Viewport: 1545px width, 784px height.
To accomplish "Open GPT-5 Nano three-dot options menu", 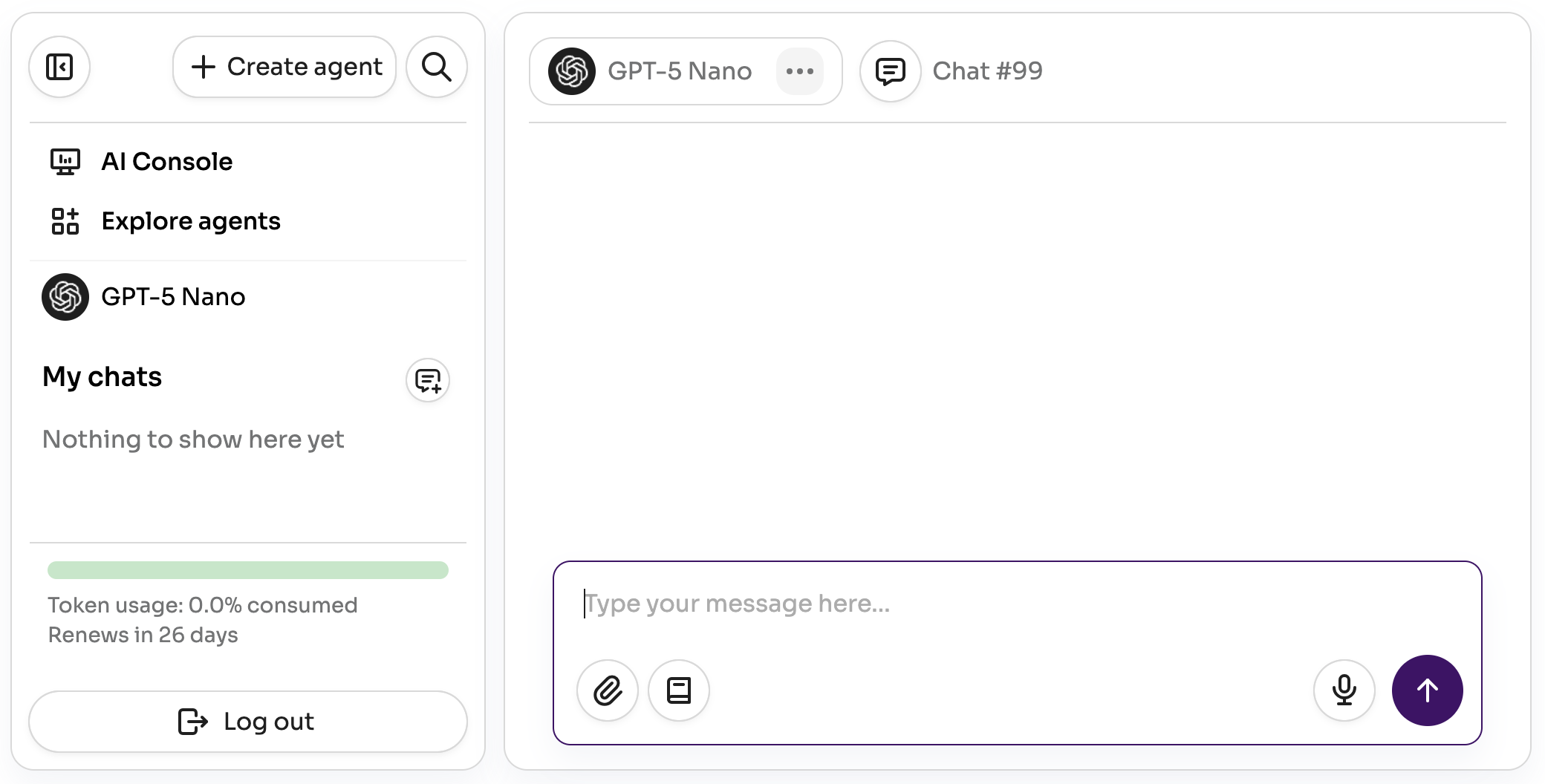I will pos(800,71).
